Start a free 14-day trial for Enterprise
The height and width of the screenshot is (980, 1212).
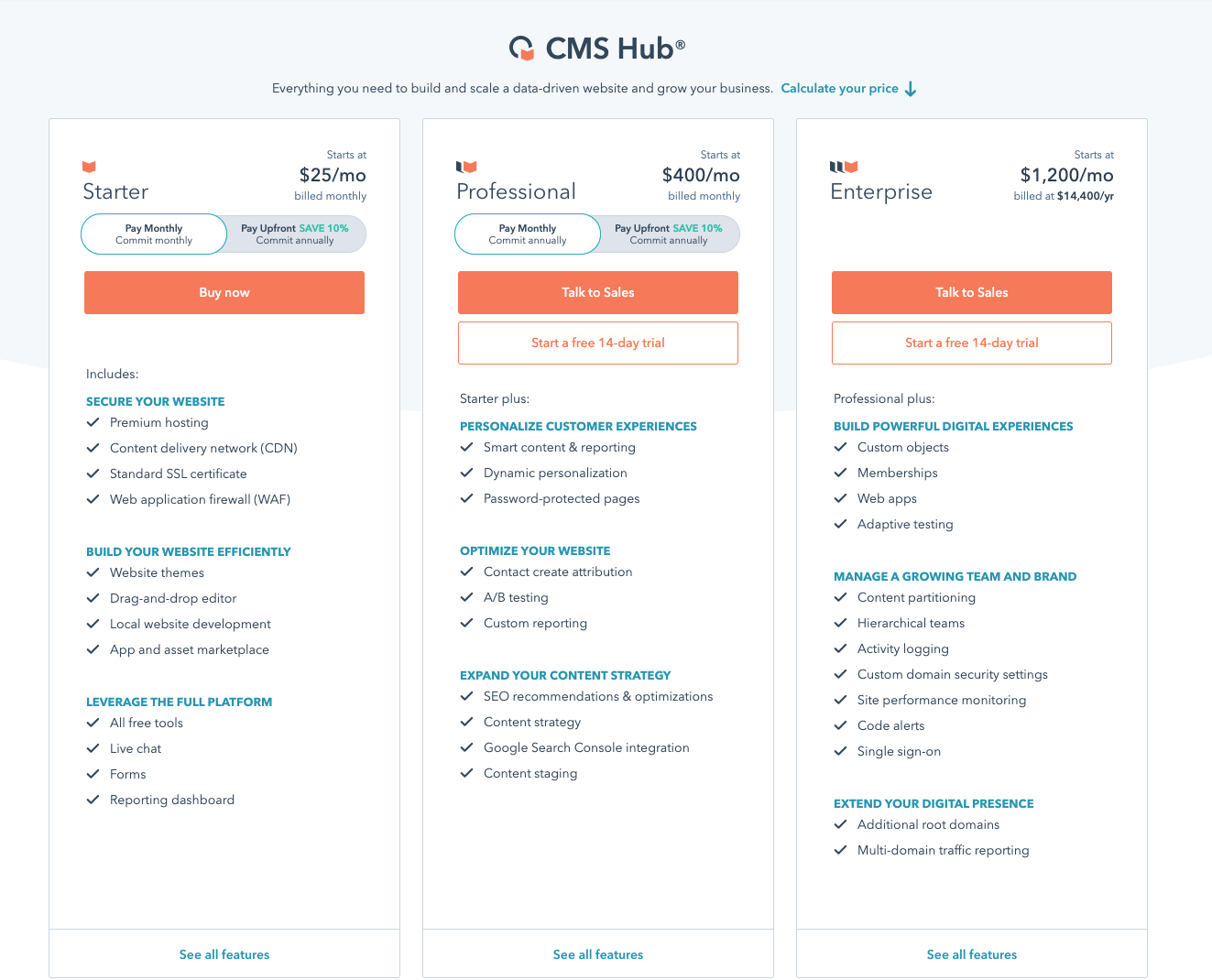click(x=972, y=343)
